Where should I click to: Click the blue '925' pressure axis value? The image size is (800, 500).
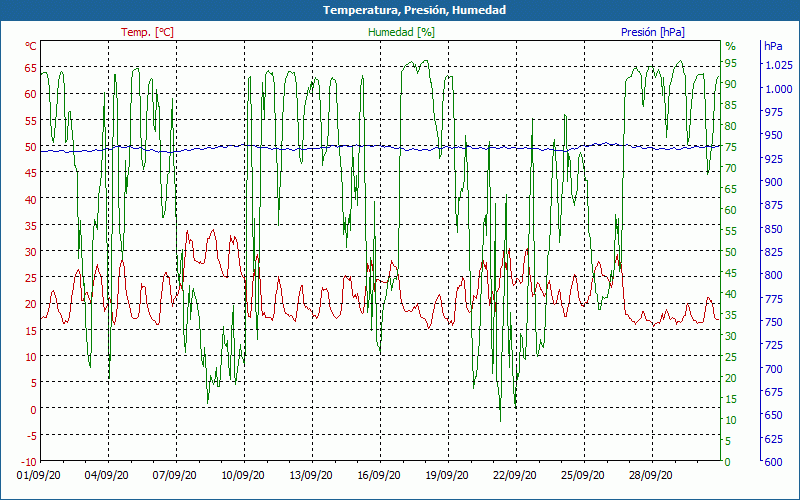(x=774, y=159)
